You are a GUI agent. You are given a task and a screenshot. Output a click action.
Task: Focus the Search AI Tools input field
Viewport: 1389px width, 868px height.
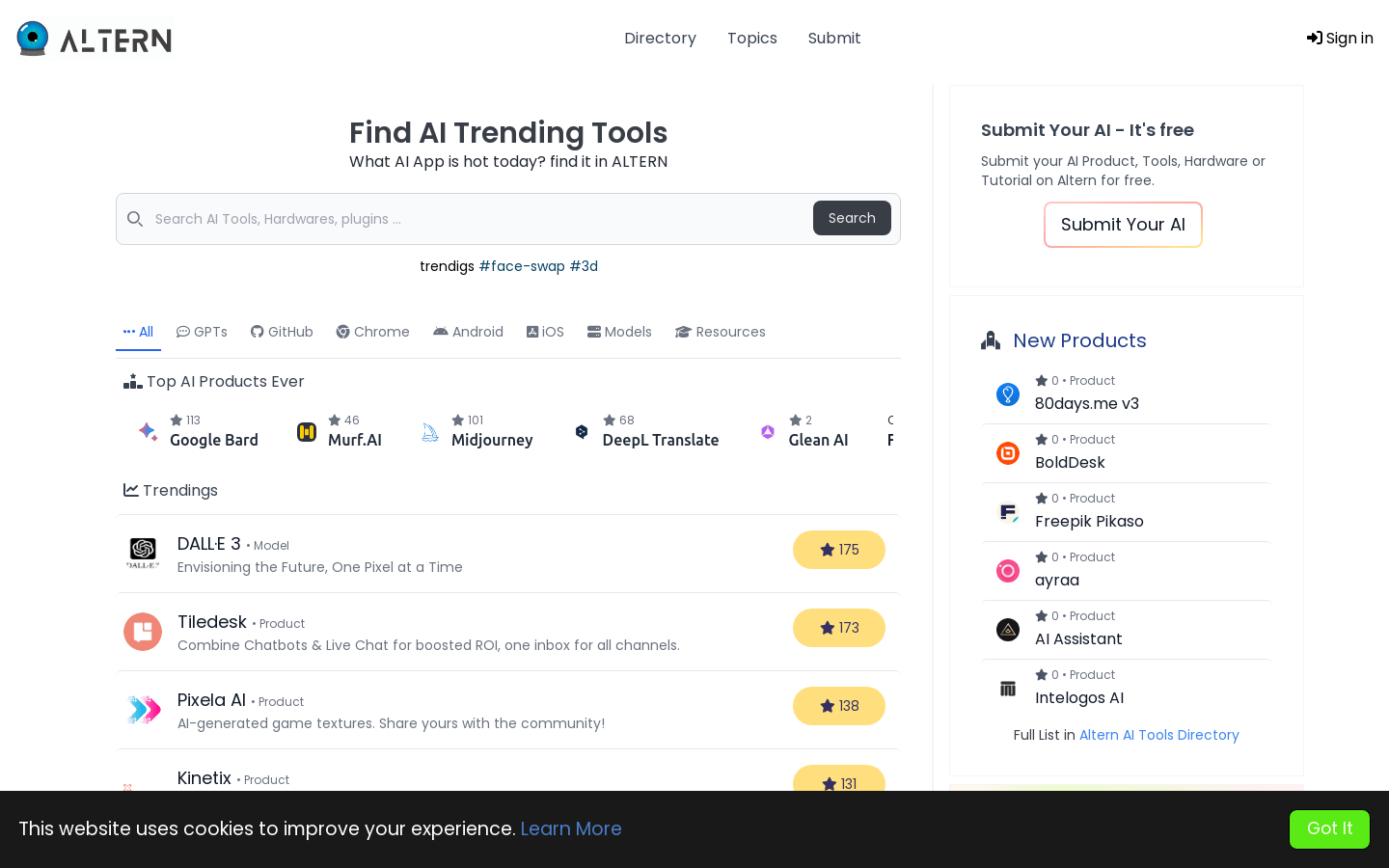[x=477, y=219]
